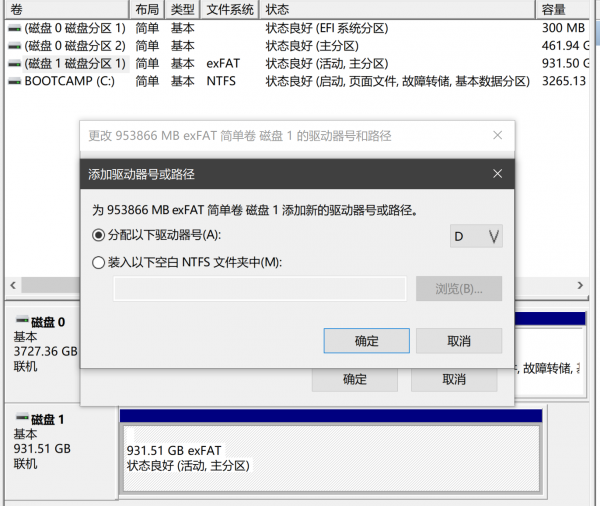Click the empty NTFS folder path text field

(260, 289)
